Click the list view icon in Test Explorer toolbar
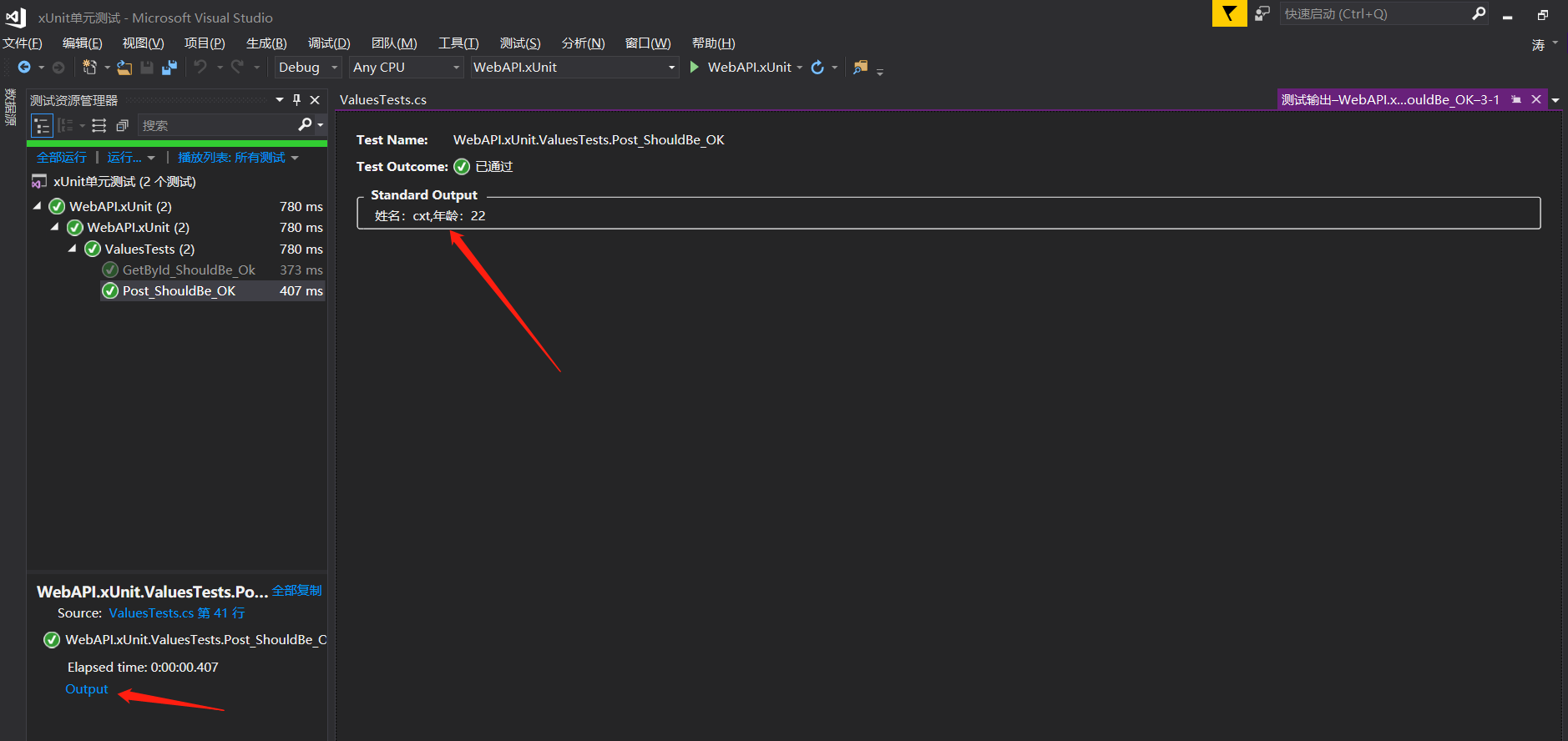1568x741 pixels. 99,126
